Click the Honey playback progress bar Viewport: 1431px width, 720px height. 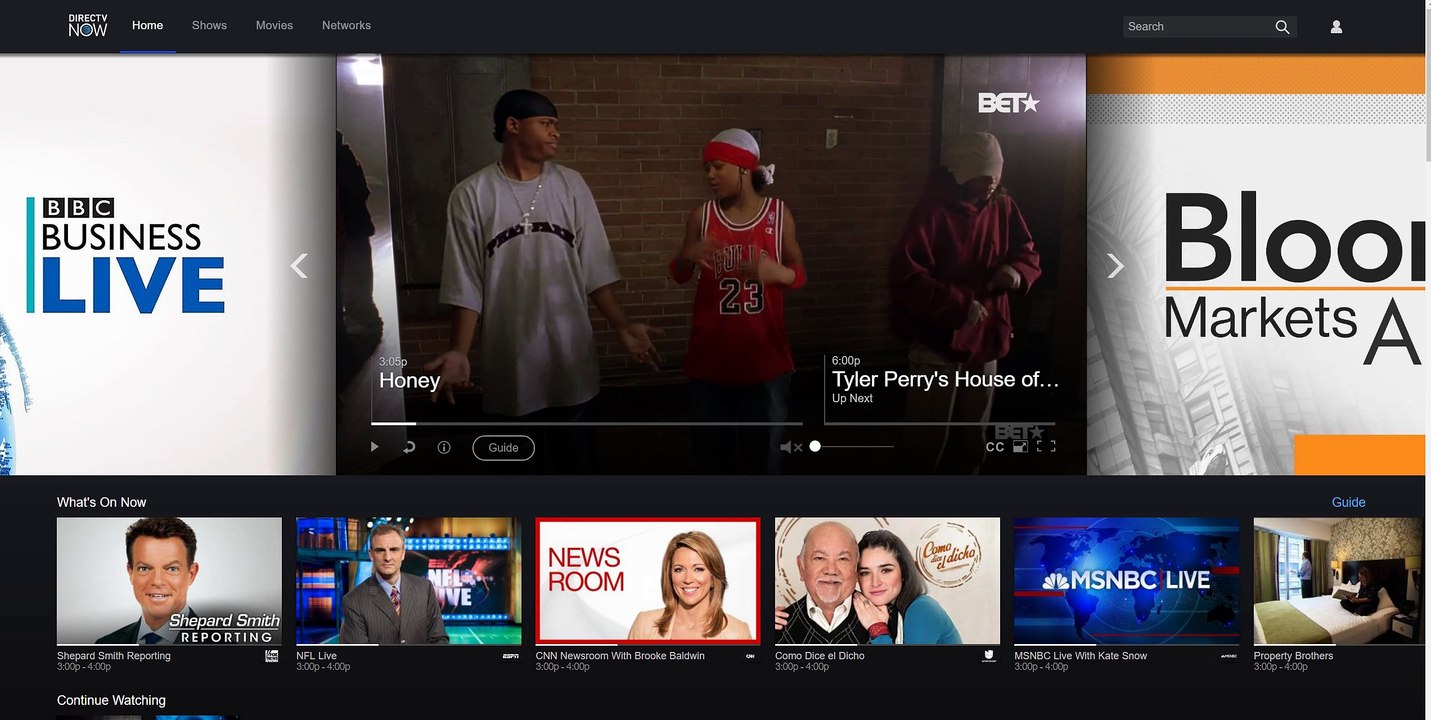(587, 424)
